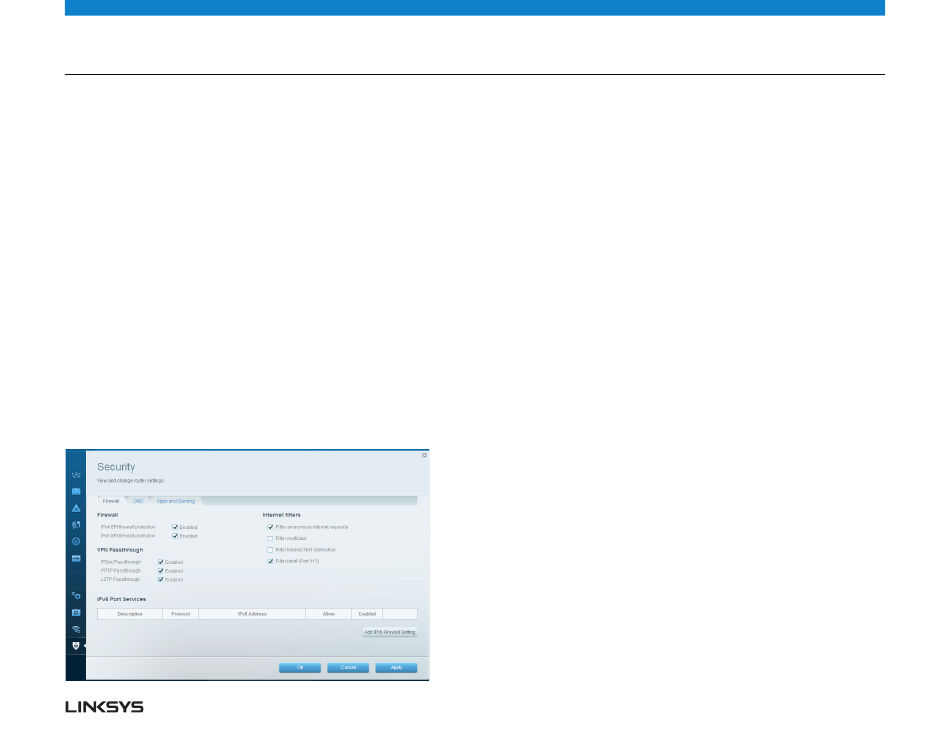Select the Security shield icon
The width and height of the screenshot is (950, 734).
pyautogui.click(x=76, y=647)
